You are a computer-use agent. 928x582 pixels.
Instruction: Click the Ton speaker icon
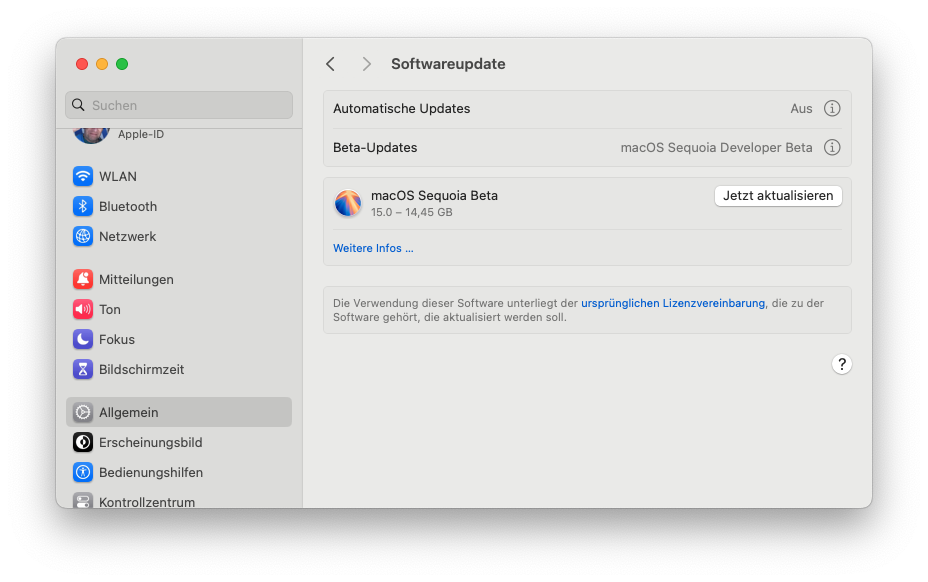[83, 309]
